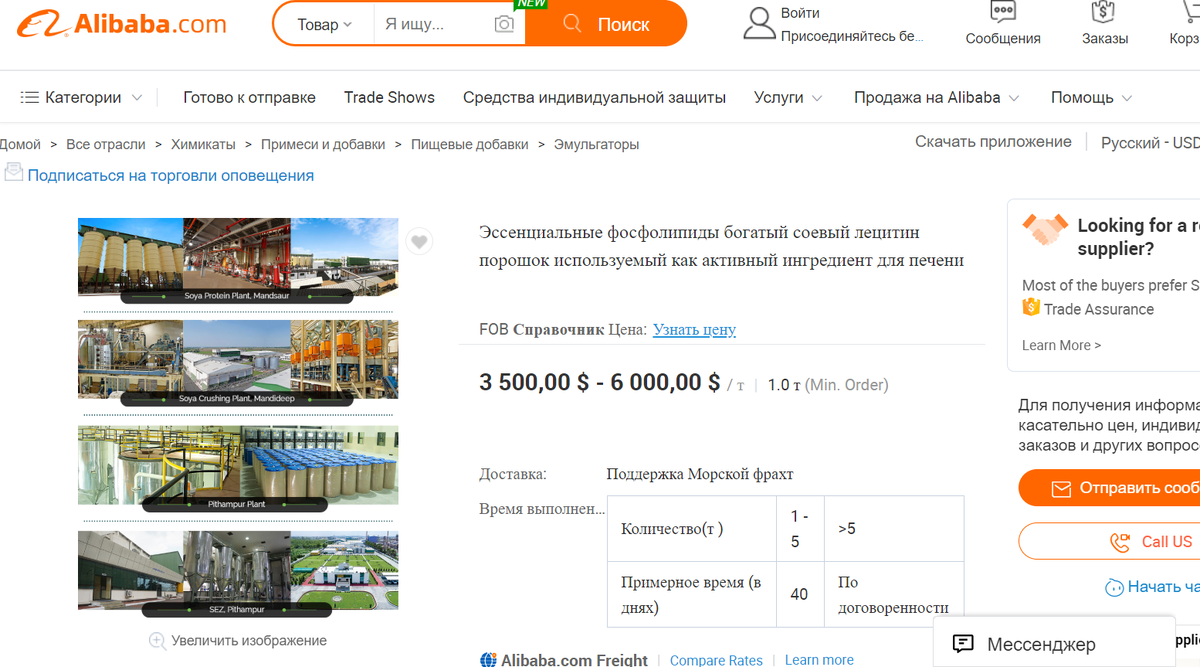Click the heart favorite icon
The width and height of the screenshot is (1200, 667).
point(420,241)
